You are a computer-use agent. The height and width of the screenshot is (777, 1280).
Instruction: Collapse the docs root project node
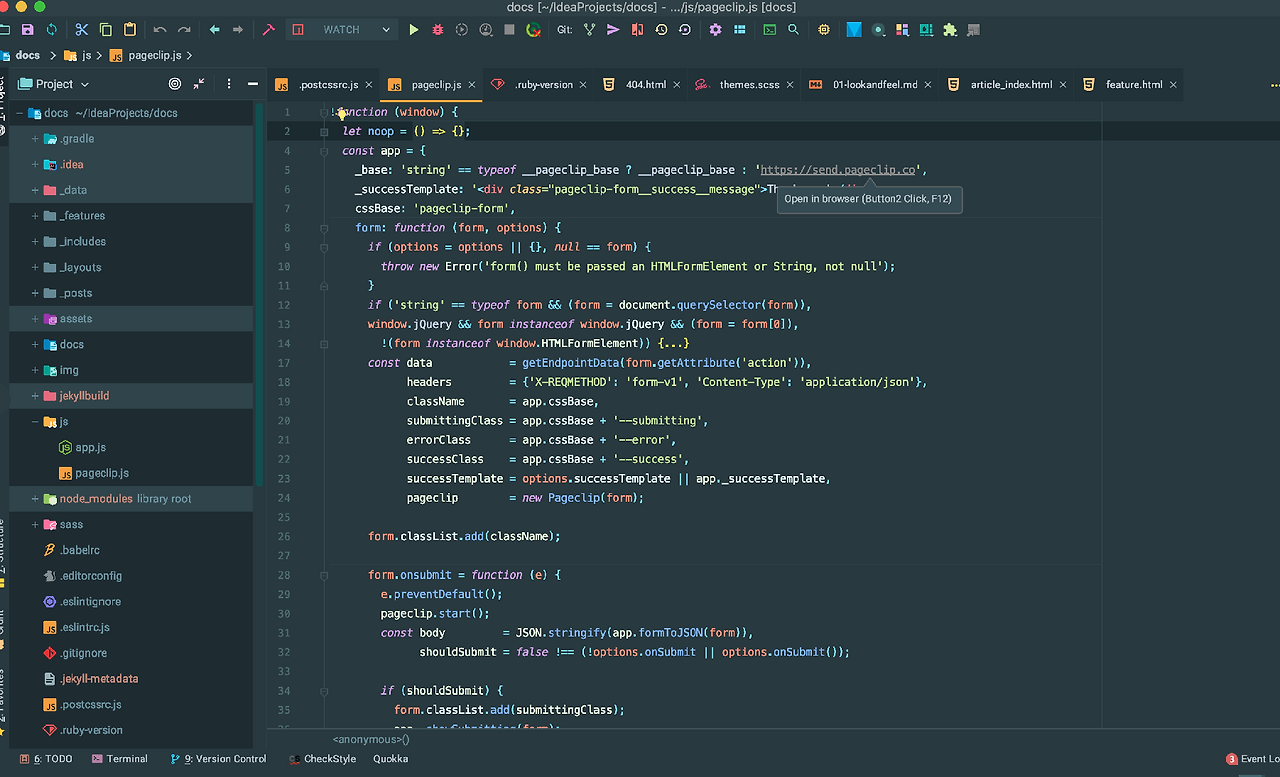(19, 113)
